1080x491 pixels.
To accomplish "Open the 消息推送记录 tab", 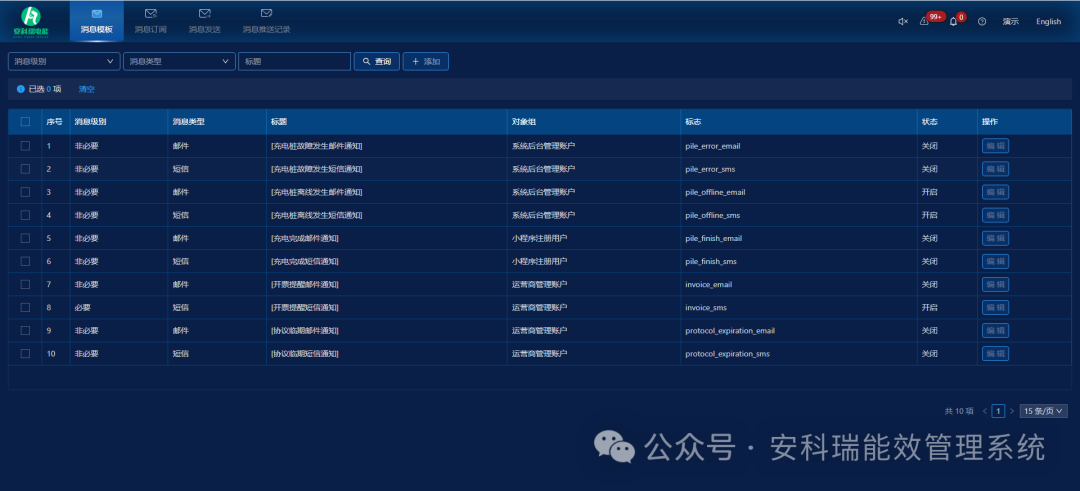I will point(266,21).
